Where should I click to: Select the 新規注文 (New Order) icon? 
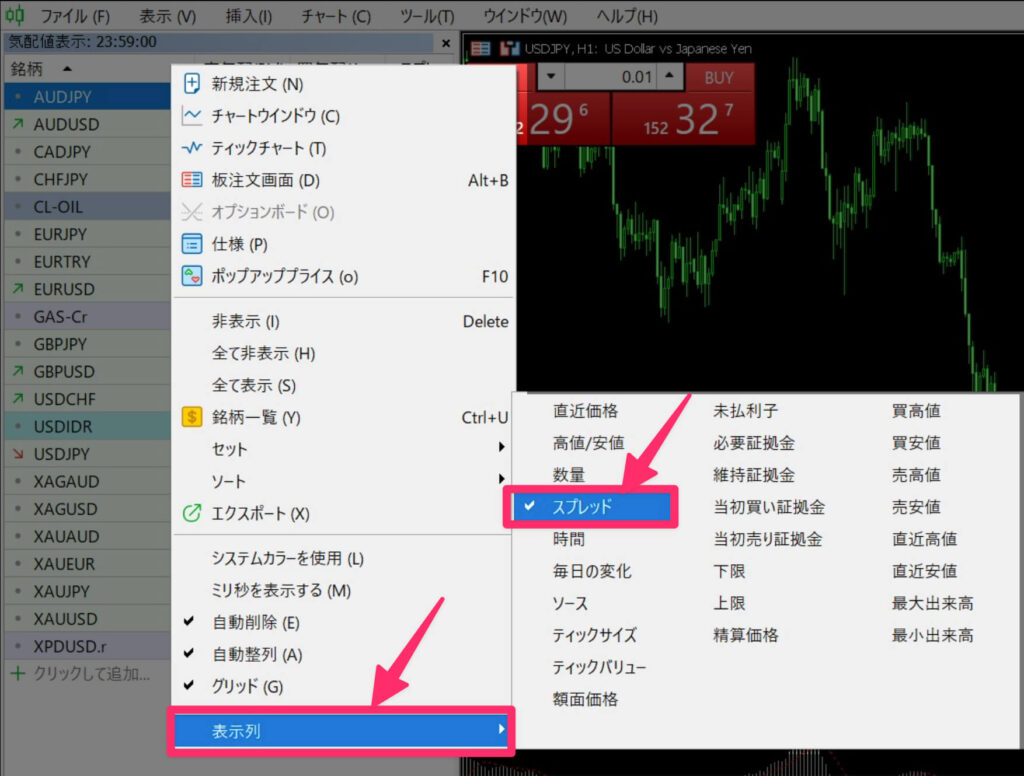coord(191,84)
